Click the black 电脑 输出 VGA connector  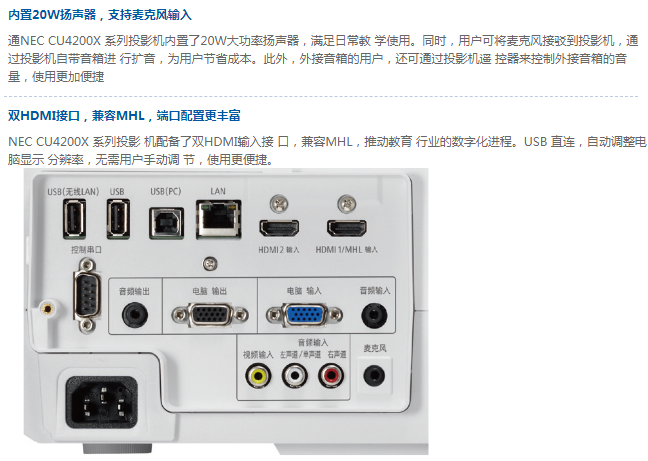pyautogui.click(x=210, y=316)
